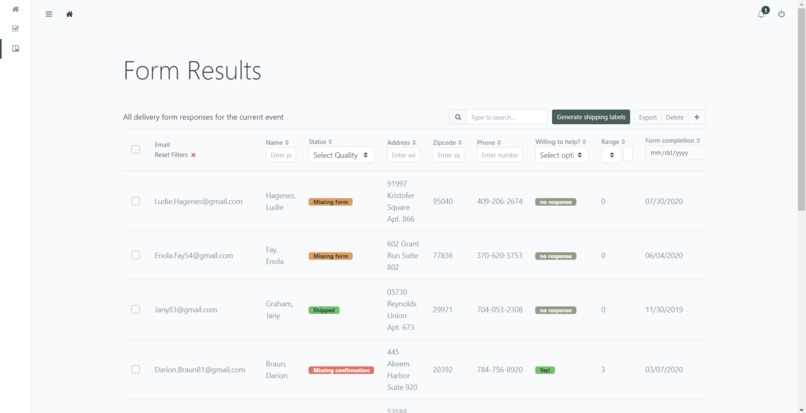Click the Form completion date filter field
This screenshot has width=806, height=413.
[x=675, y=153]
